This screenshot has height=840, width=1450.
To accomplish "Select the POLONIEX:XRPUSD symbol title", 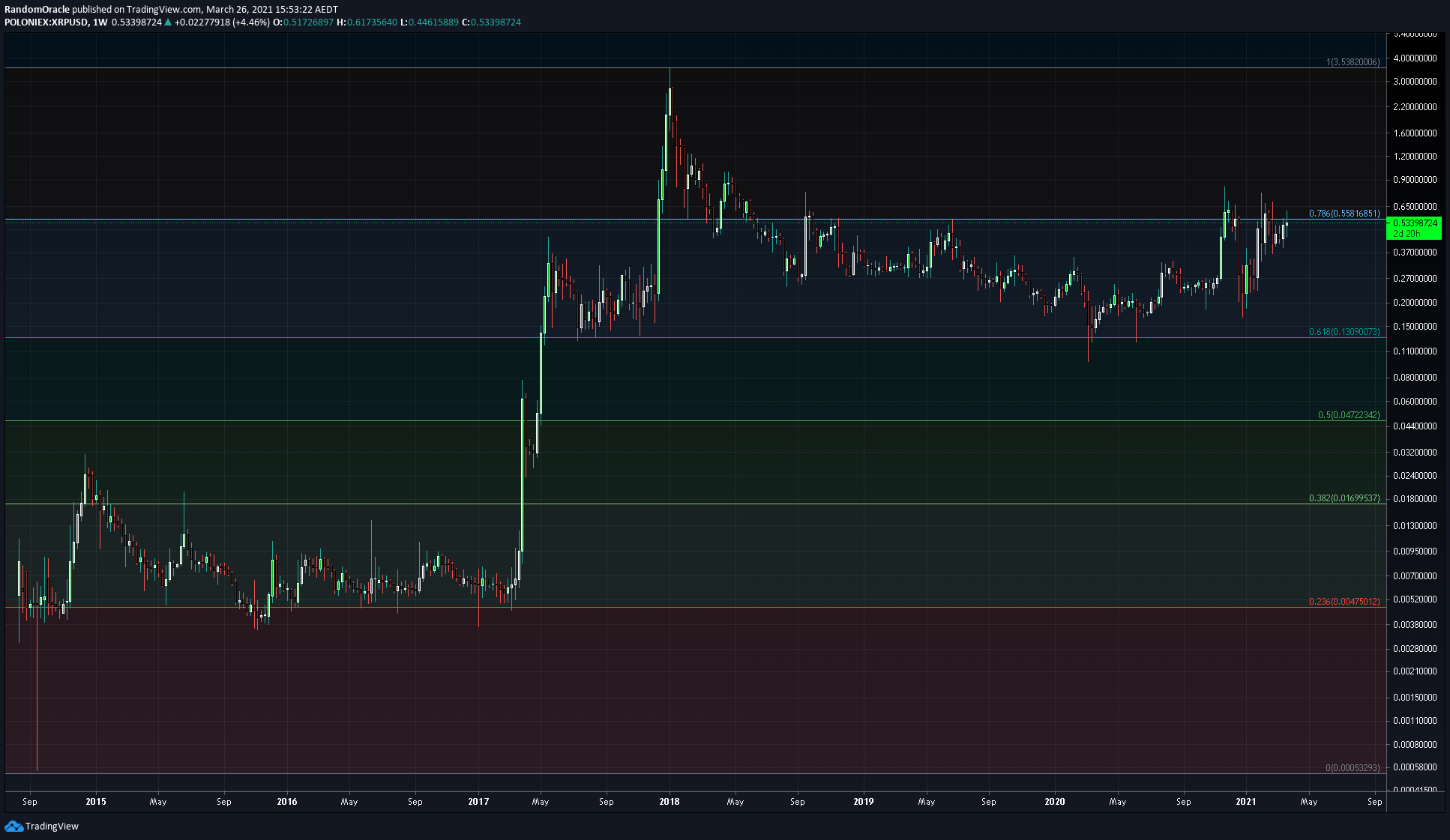I will [x=46, y=22].
